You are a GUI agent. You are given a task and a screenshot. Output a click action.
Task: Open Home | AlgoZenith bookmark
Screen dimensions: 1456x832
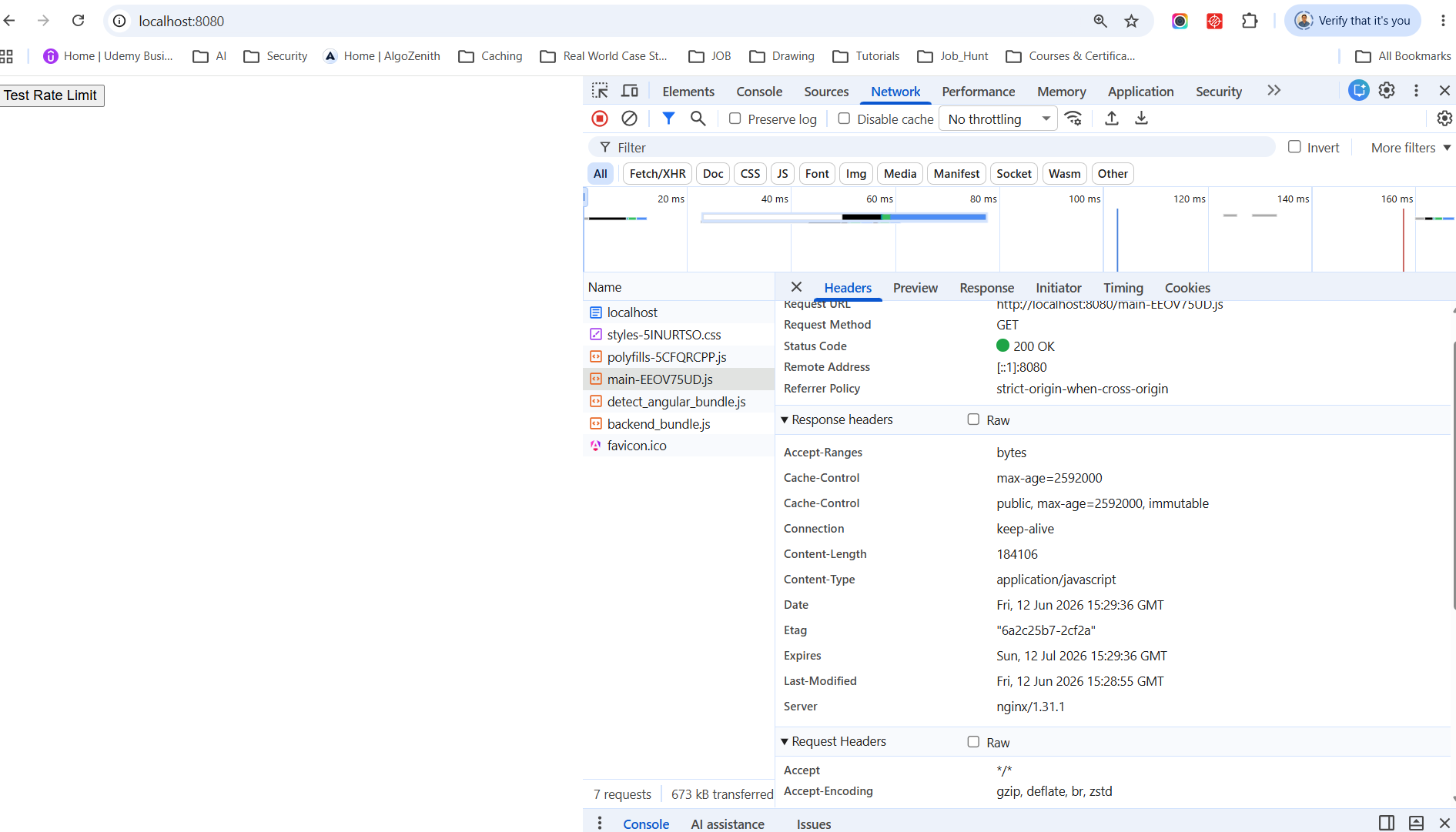click(x=382, y=56)
